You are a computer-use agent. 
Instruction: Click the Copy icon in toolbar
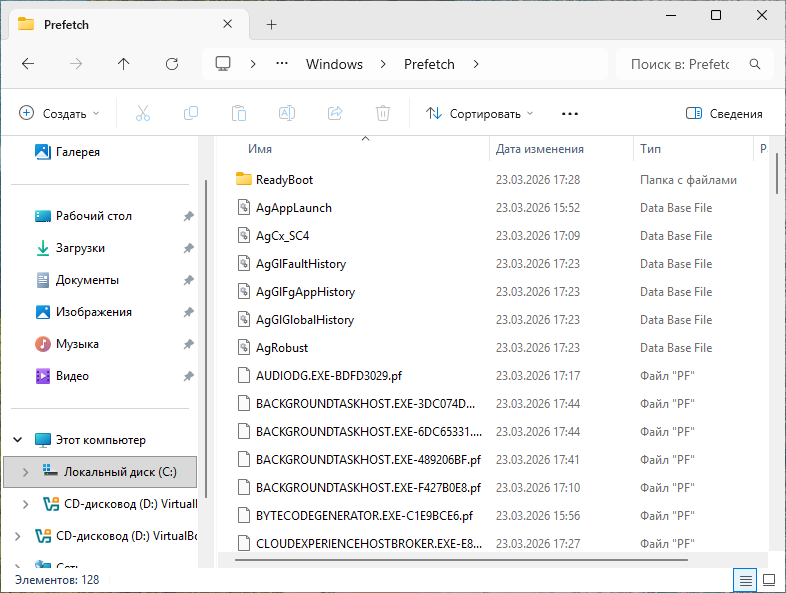(190, 113)
